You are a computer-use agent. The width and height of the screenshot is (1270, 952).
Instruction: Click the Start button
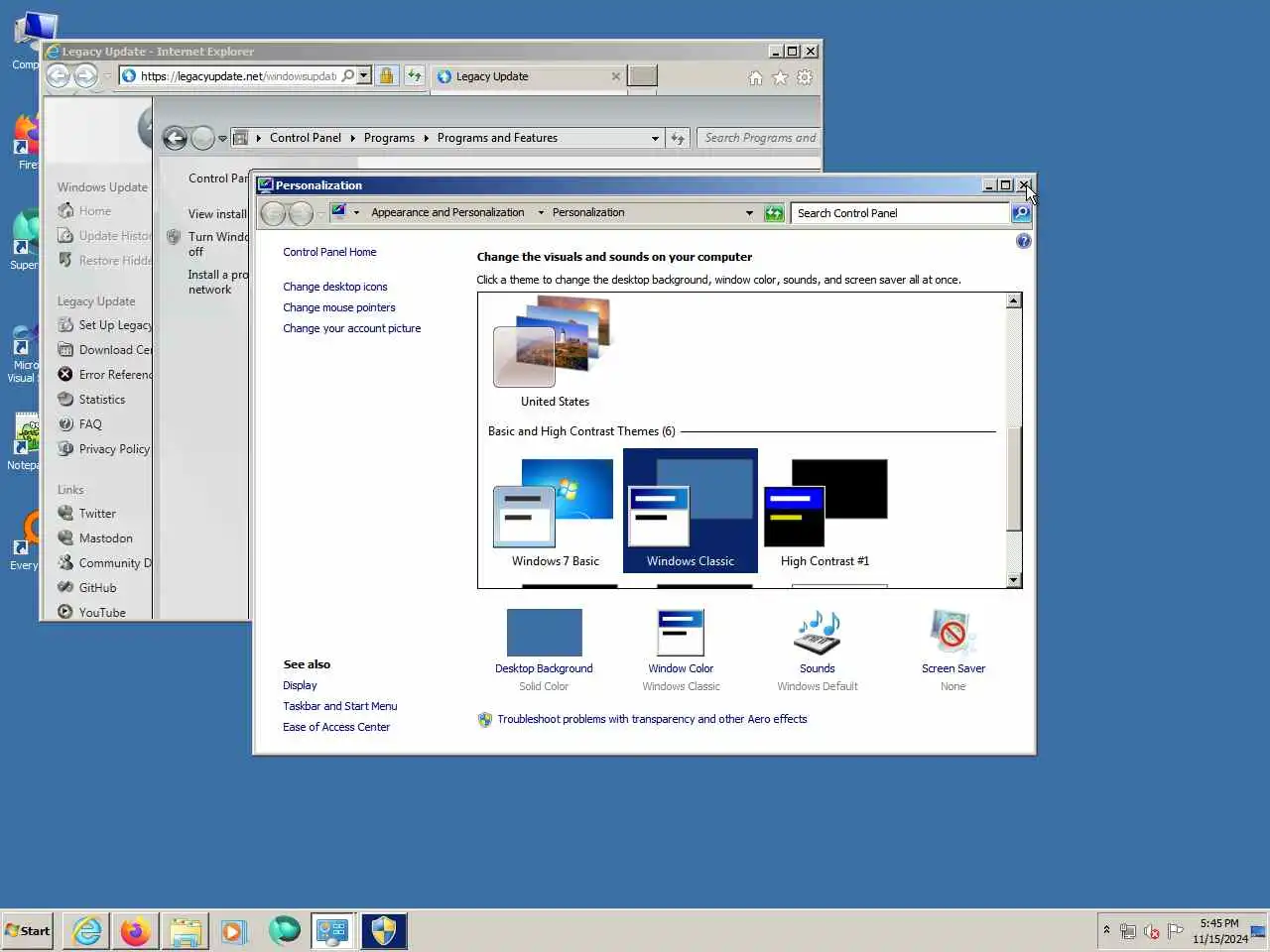coord(28,931)
